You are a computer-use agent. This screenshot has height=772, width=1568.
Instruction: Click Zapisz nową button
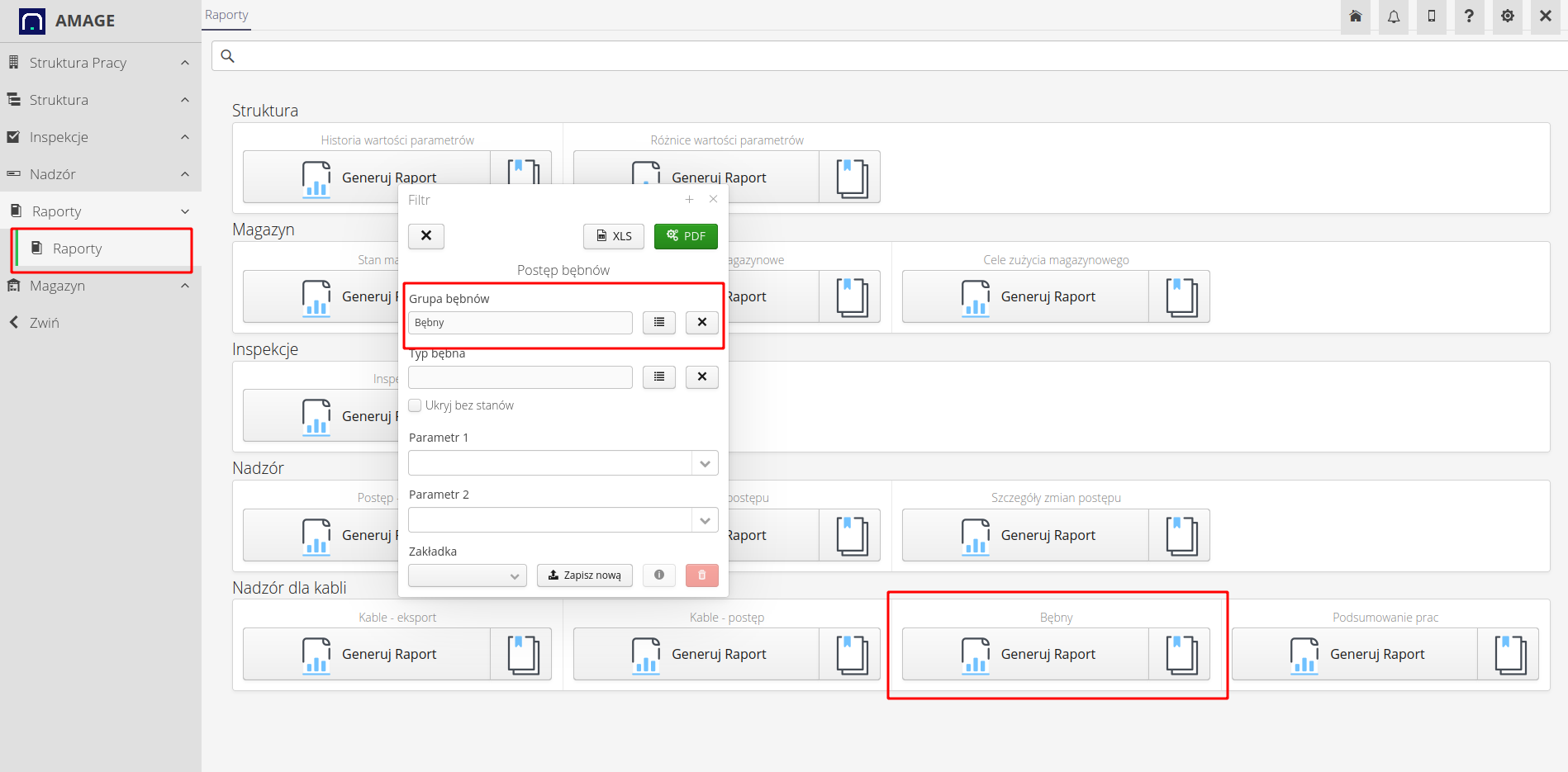[585, 575]
